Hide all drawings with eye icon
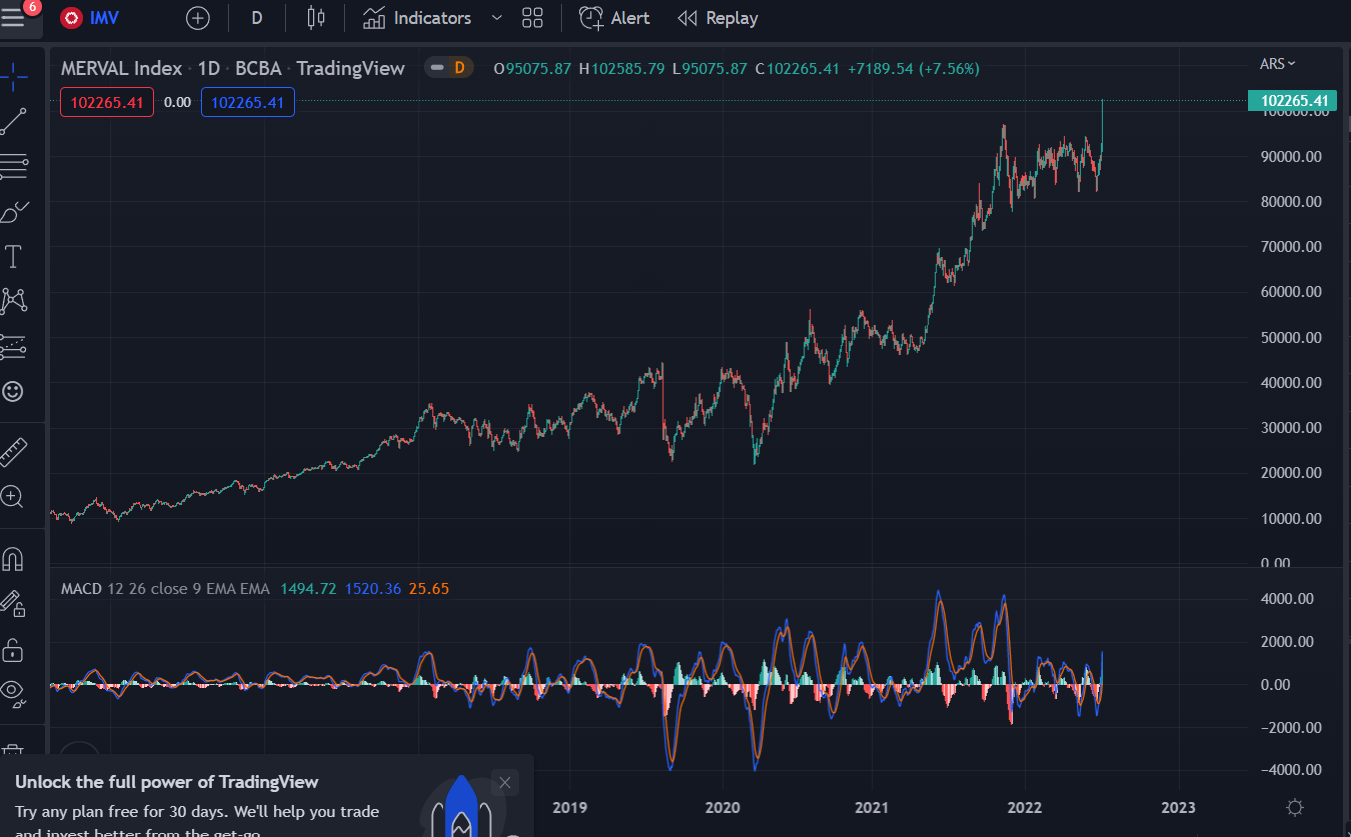The width and height of the screenshot is (1351, 837). pyautogui.click(x=13, y=689)
